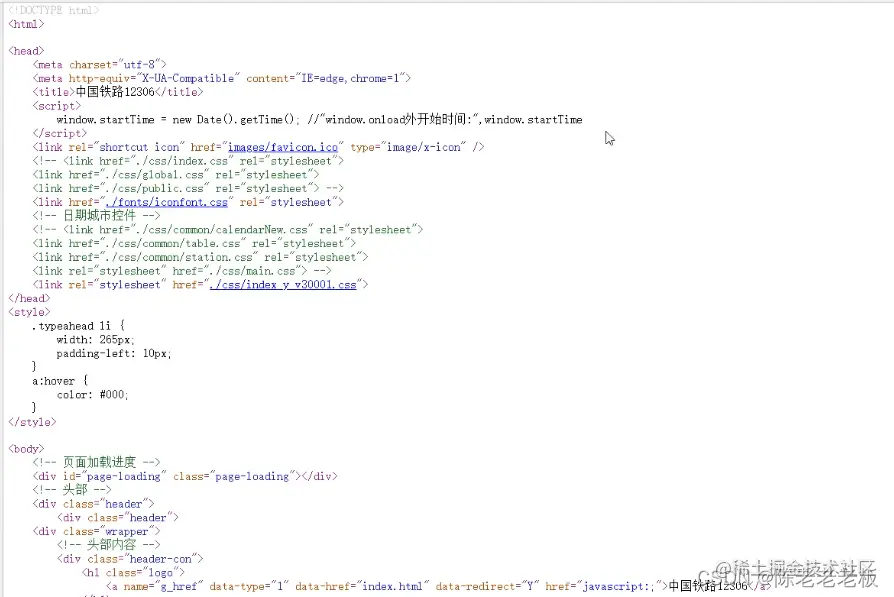This screenshot has width=894, height=597.
Task: Click the 页面加载进度 comment
Action: click(x=96, y=462)
